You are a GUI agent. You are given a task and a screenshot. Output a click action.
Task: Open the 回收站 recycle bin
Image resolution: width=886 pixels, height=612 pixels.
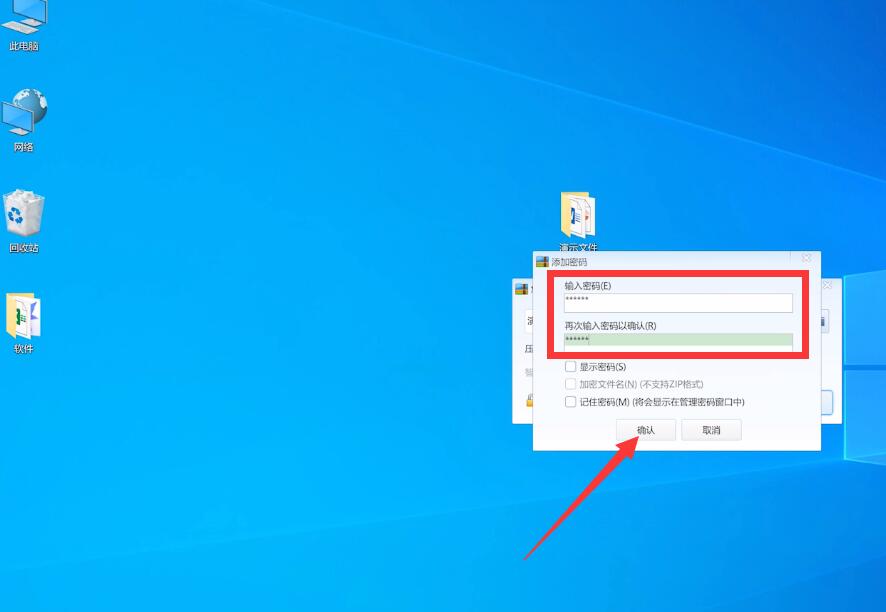click(24, 214)
